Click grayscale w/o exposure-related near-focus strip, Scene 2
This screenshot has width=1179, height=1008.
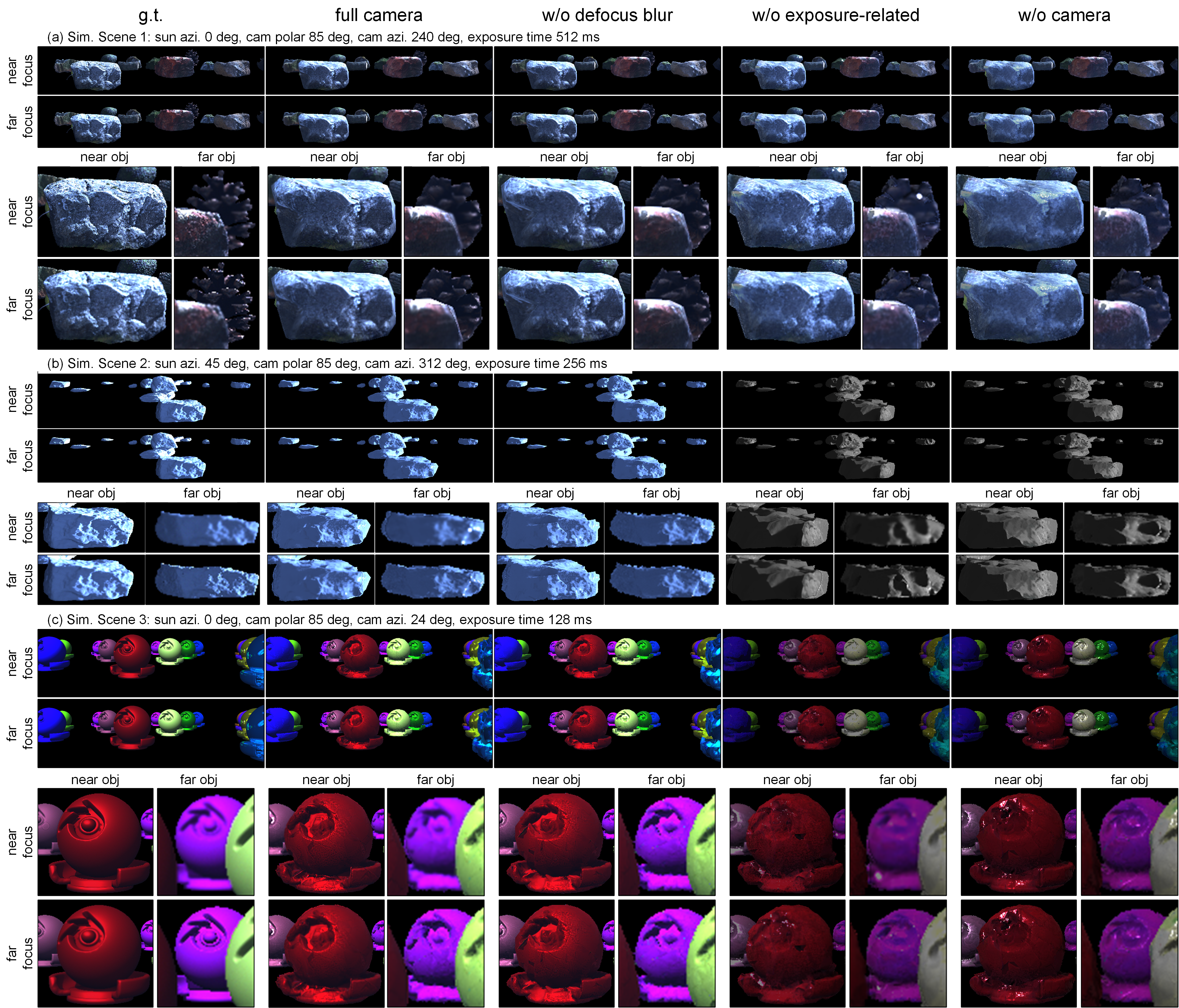point(835,399)
